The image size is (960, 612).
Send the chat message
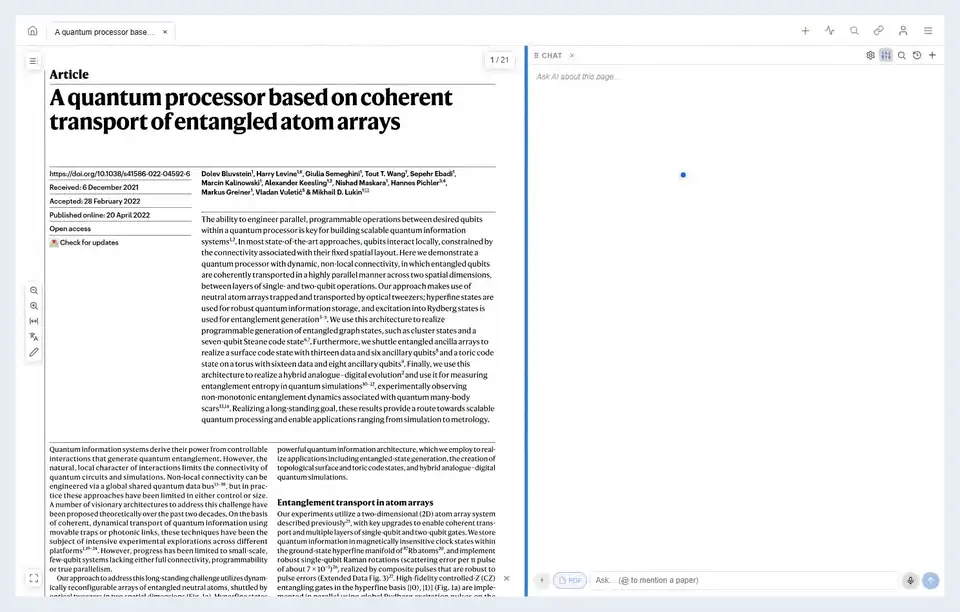tap(931, 580)
